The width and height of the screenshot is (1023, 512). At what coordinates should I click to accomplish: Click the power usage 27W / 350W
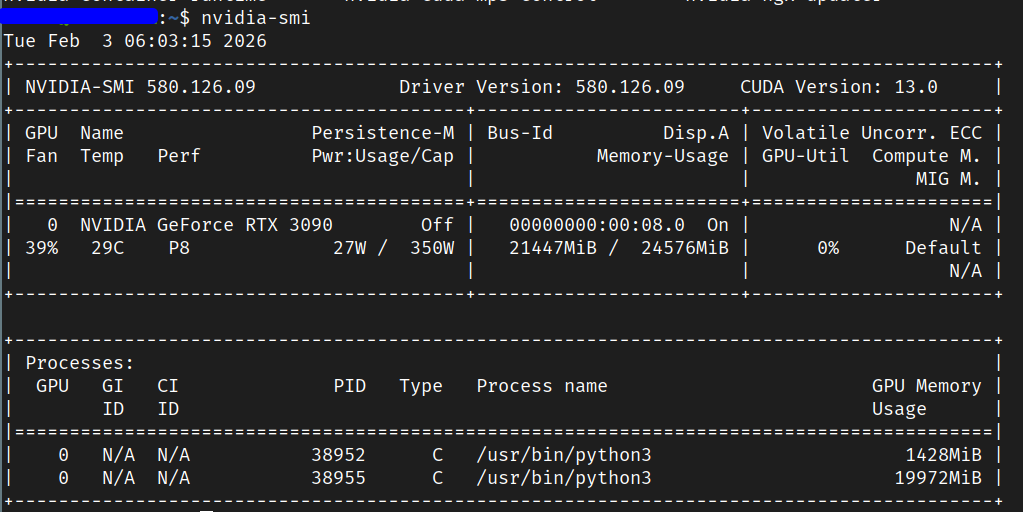tap(393, 248)
